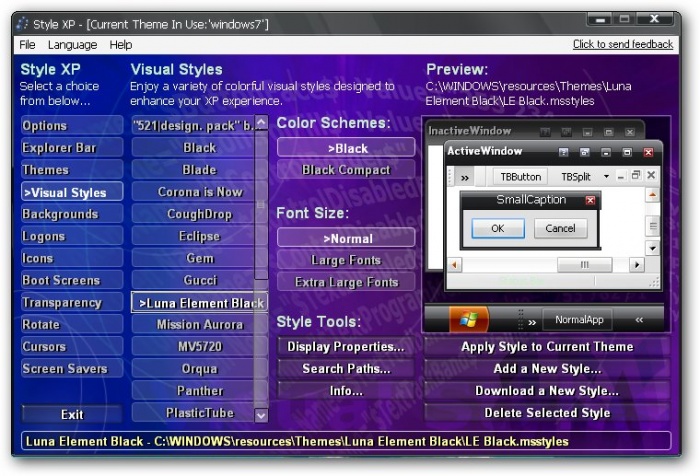700x476 pixels.
Task: Open the Help menu
Action: pyautogui.click(x=121, y=45)
